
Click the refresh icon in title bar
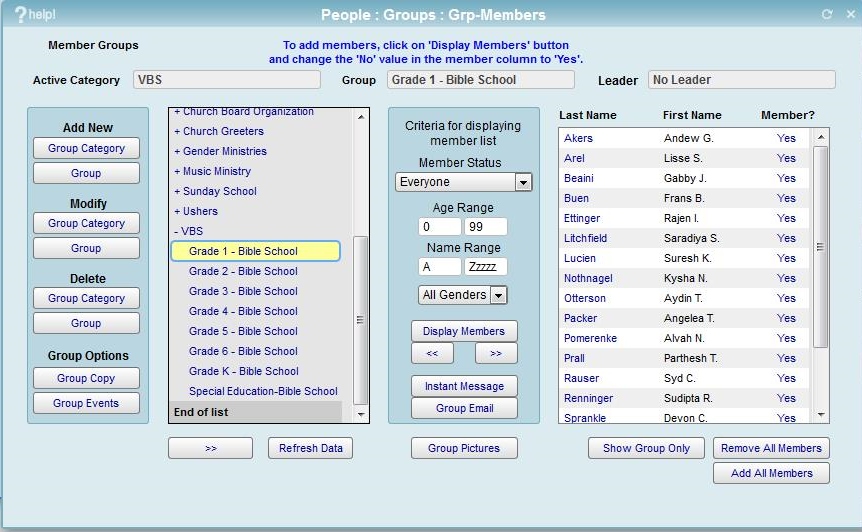pos(827,14)
